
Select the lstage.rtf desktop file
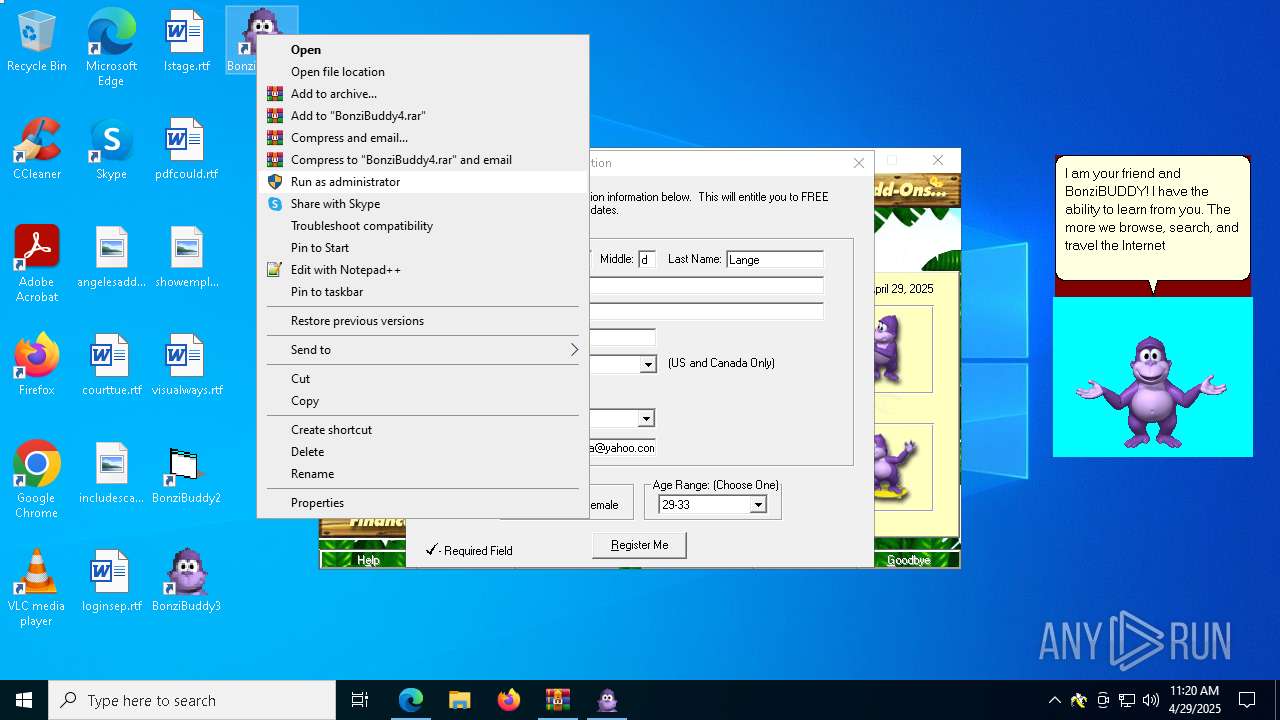pyautogui.click(x=187, y=42)
